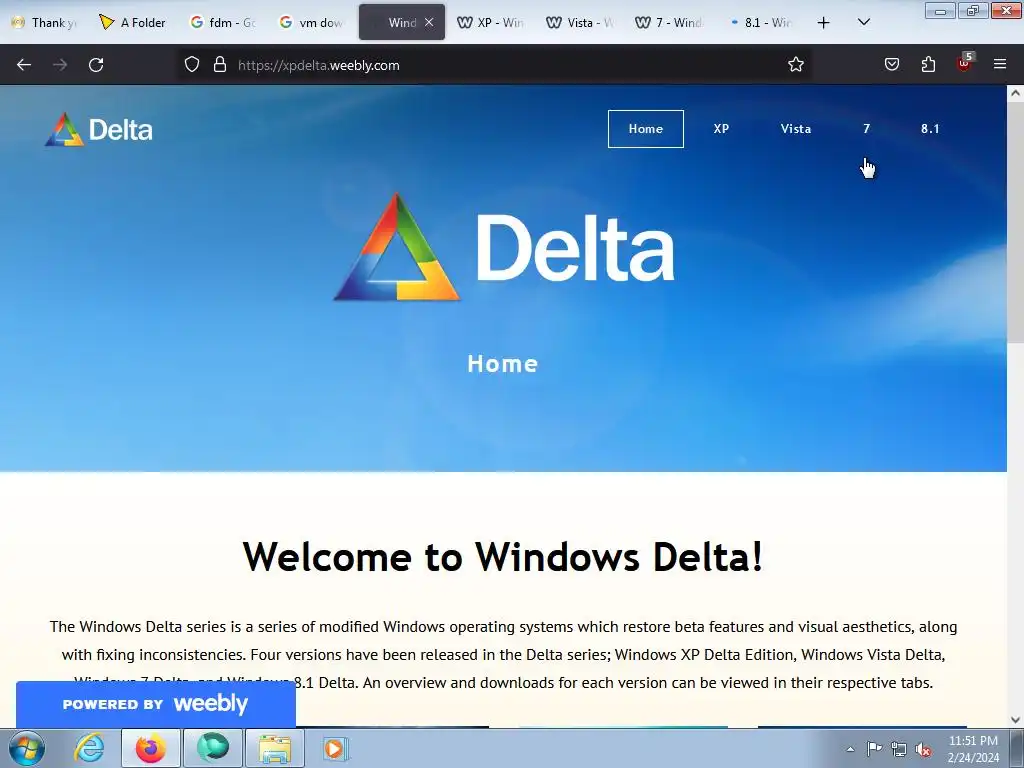Open the network tray icon
Image resolution: width=1024 pixels, height=768 pixels.
(899, 749)
